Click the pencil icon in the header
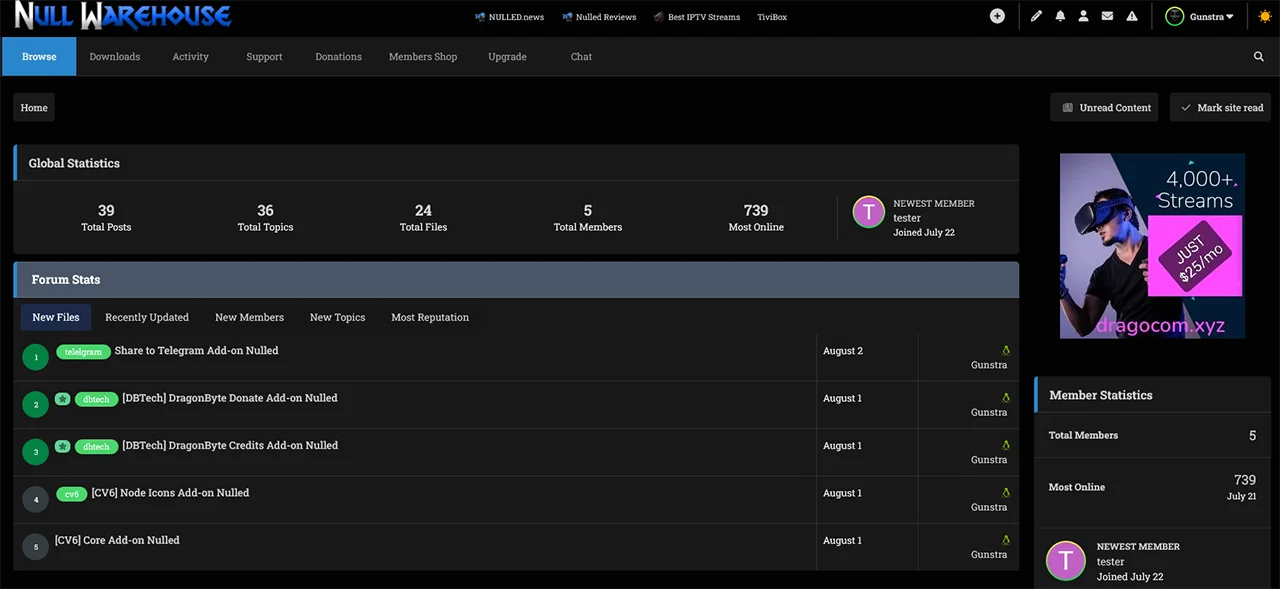This screenshot has height=589, width=1280. click(1036, 16)
